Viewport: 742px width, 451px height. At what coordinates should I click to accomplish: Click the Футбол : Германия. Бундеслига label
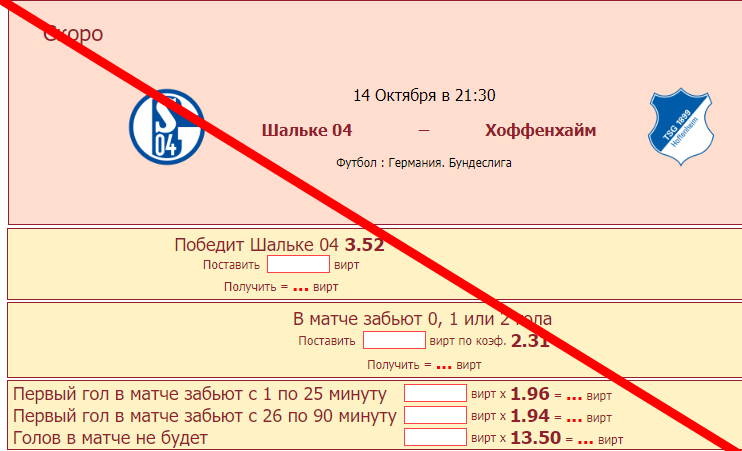point(424,163)
